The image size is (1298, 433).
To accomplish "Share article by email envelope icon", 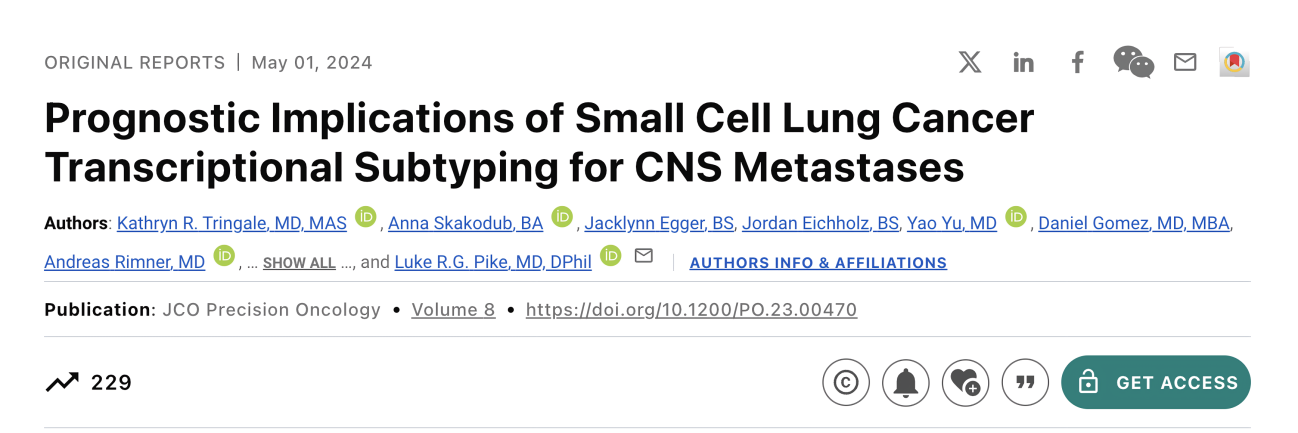I will (1185, 62).
